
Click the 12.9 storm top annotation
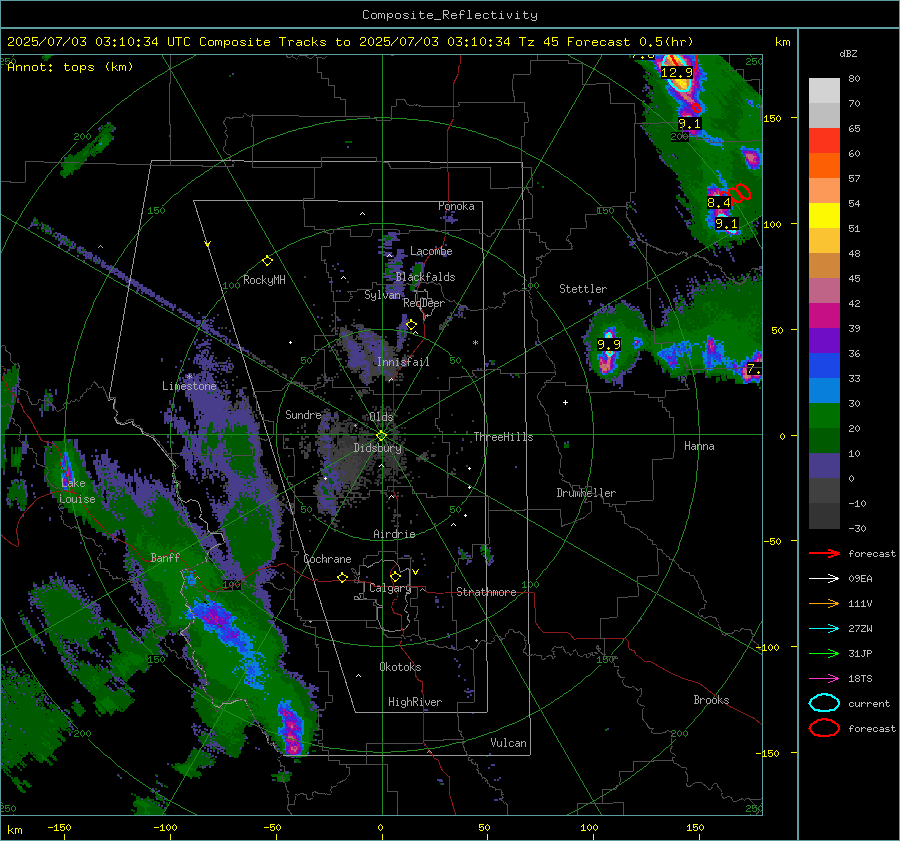[x=677, y=72]
